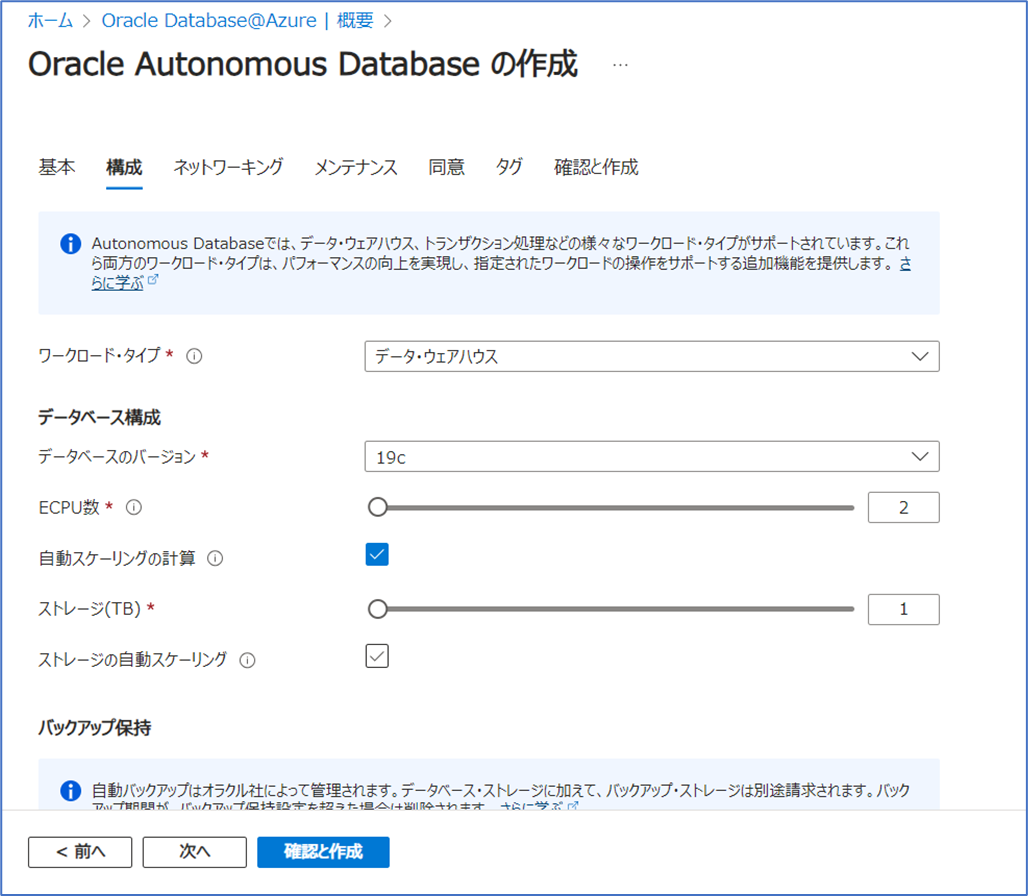Open the タグ tab
Image resolution: width=1028 pixels, height=896 pixels.
[509, 167]
